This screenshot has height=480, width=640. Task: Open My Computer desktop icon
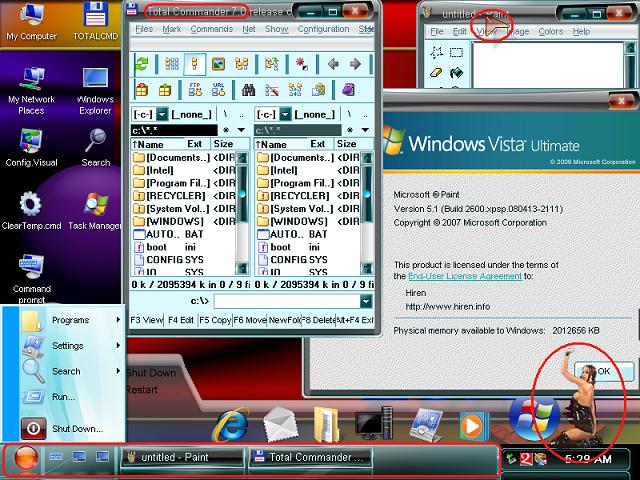pos(31,21)
